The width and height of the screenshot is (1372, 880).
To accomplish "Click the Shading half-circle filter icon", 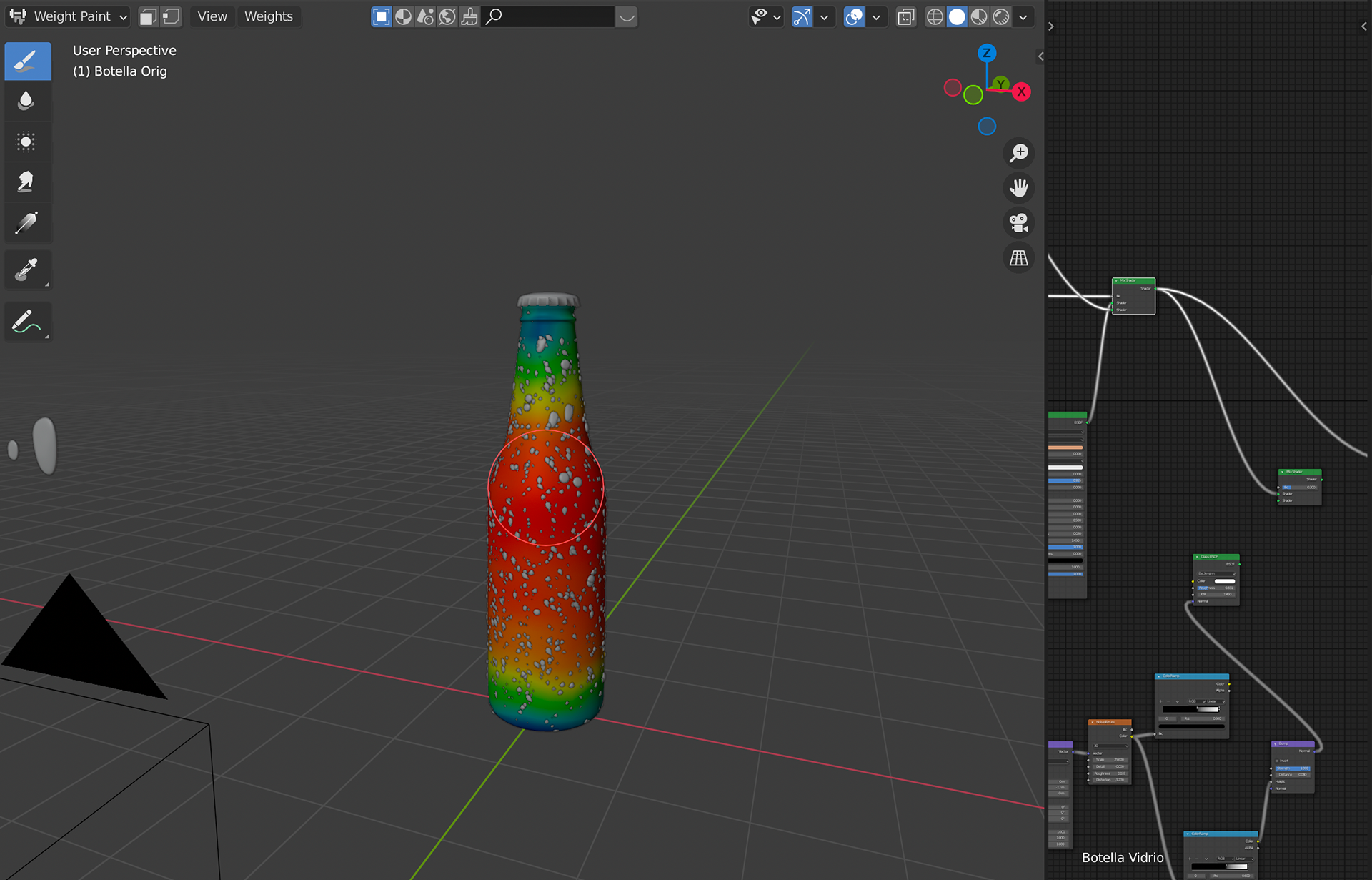I will pos(403,16).
